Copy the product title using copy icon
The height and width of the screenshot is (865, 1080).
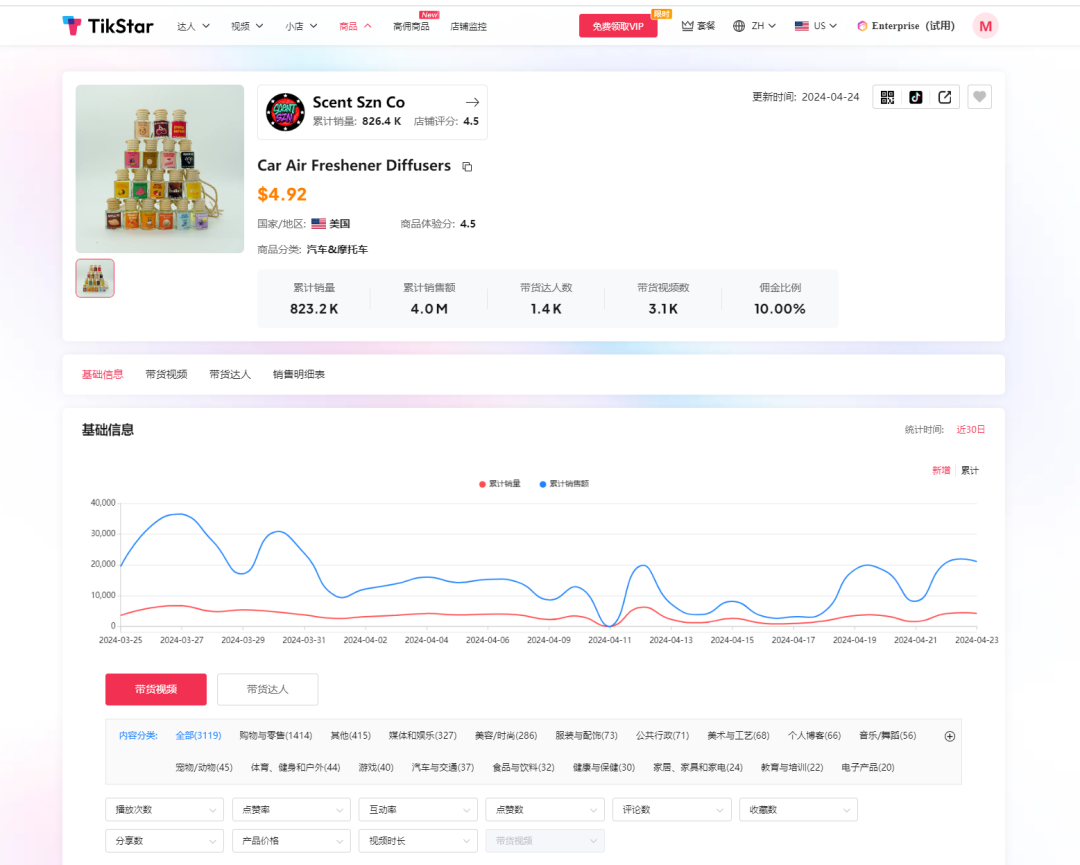point(467,167)
